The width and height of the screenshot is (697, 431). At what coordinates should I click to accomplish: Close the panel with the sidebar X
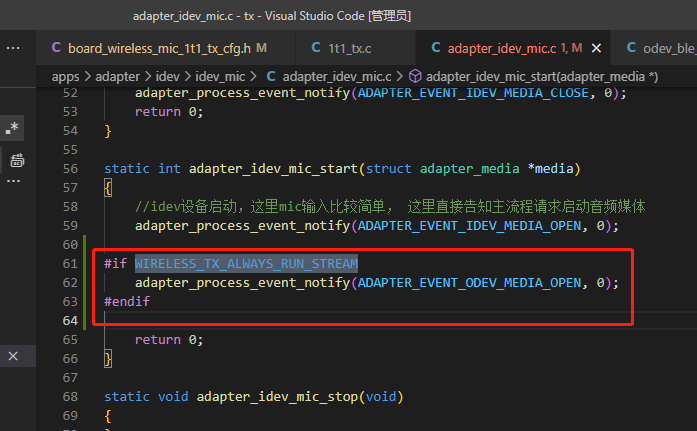[x=13, y=356]
